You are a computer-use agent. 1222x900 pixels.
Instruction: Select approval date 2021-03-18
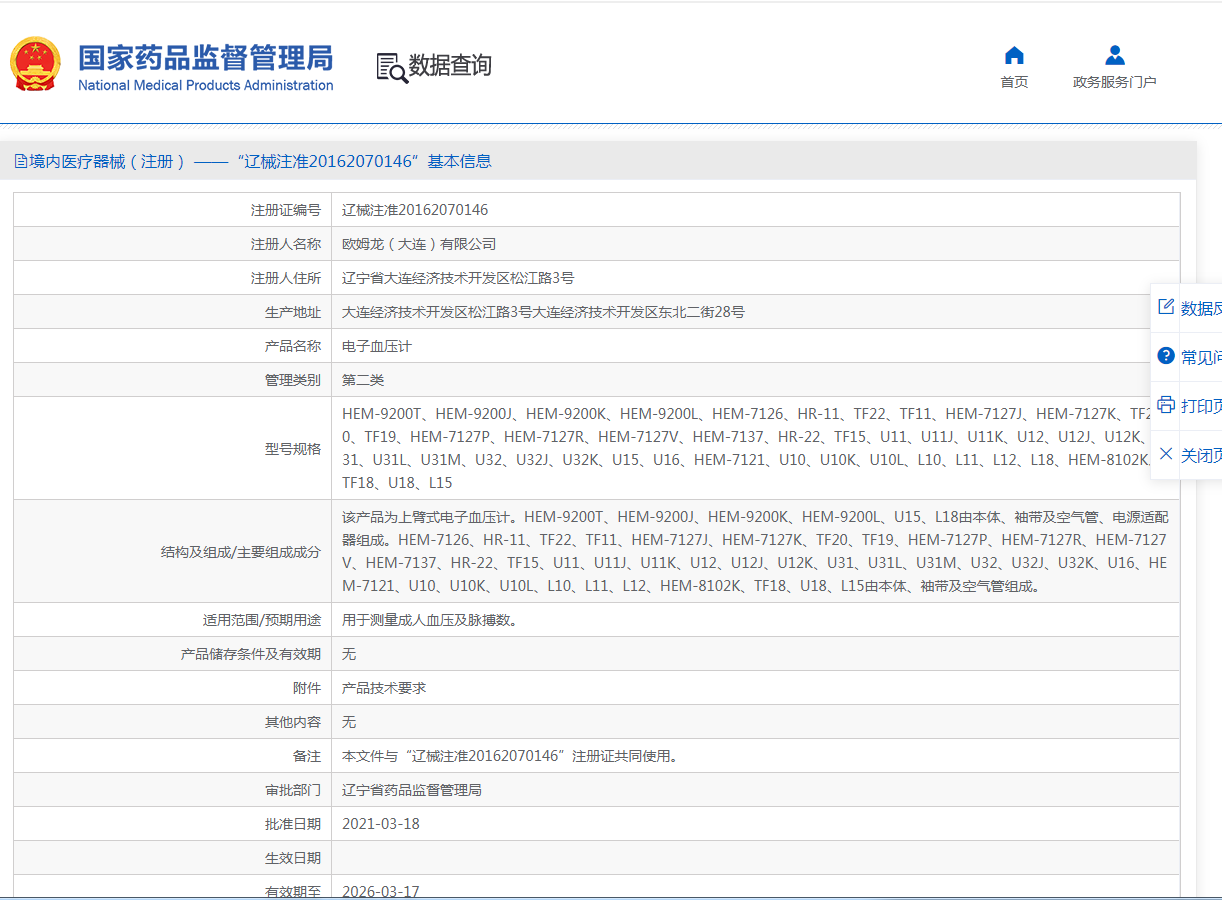pos(381,824)
